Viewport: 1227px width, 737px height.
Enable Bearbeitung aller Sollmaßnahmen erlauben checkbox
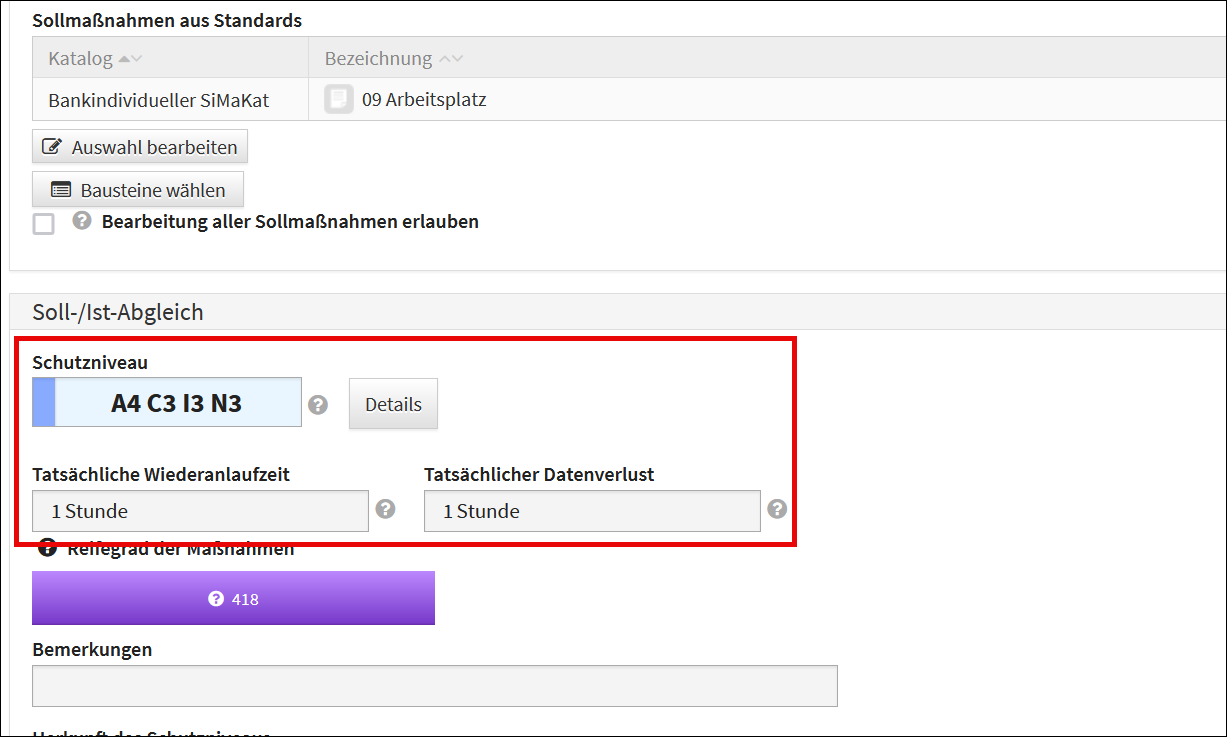tap(44, 224)
